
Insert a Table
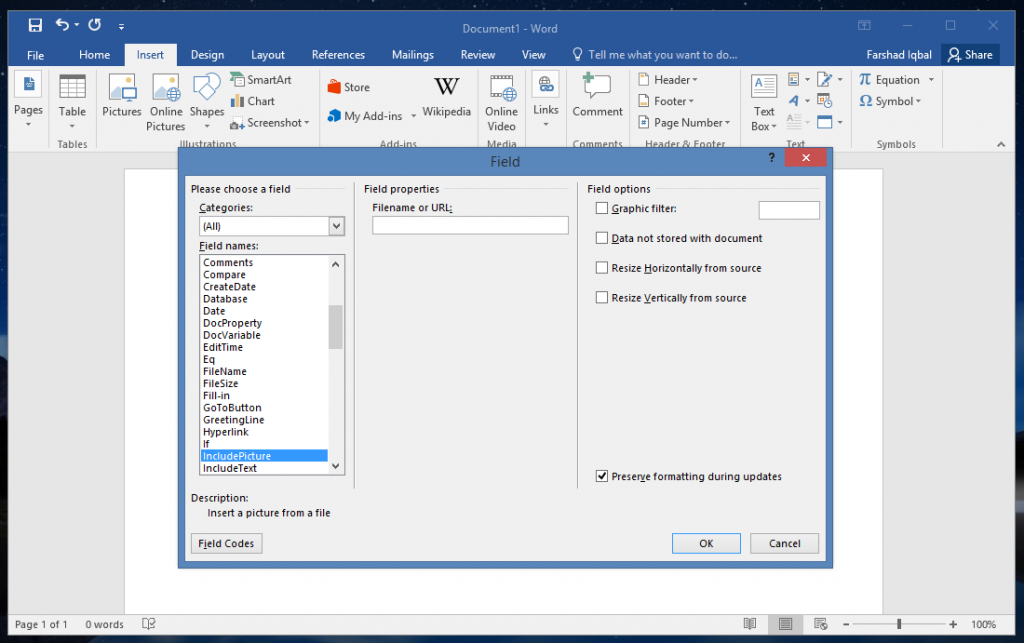coord(71,100)
